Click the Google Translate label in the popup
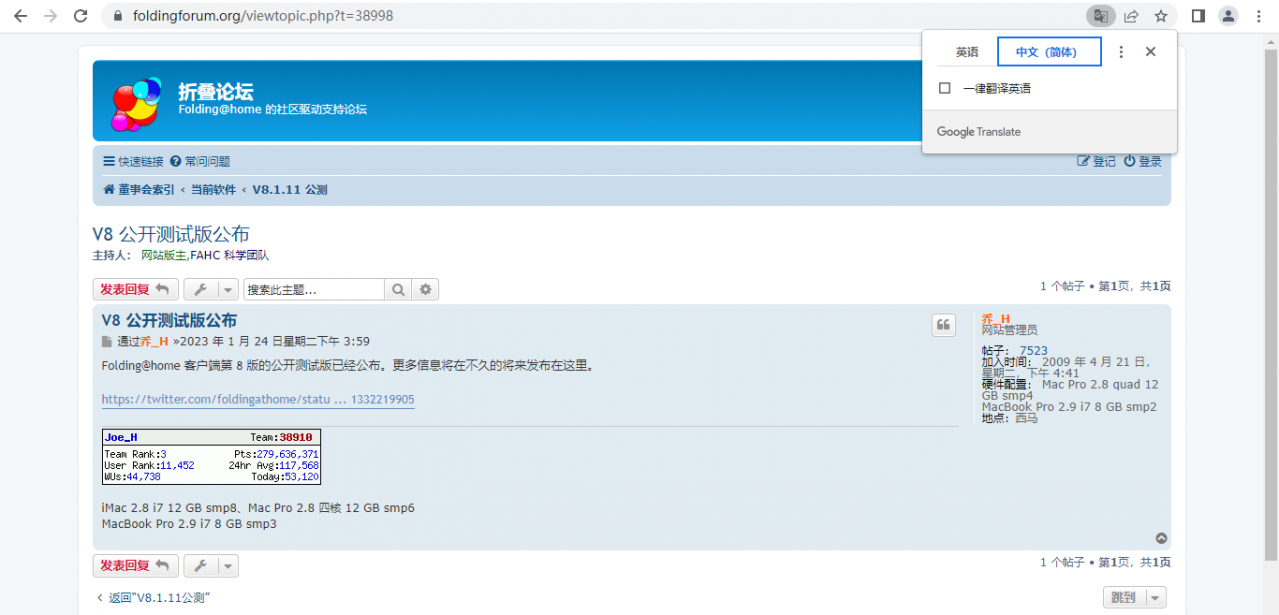The width and height of the screenshot is (1279, 615). point(979,132)
